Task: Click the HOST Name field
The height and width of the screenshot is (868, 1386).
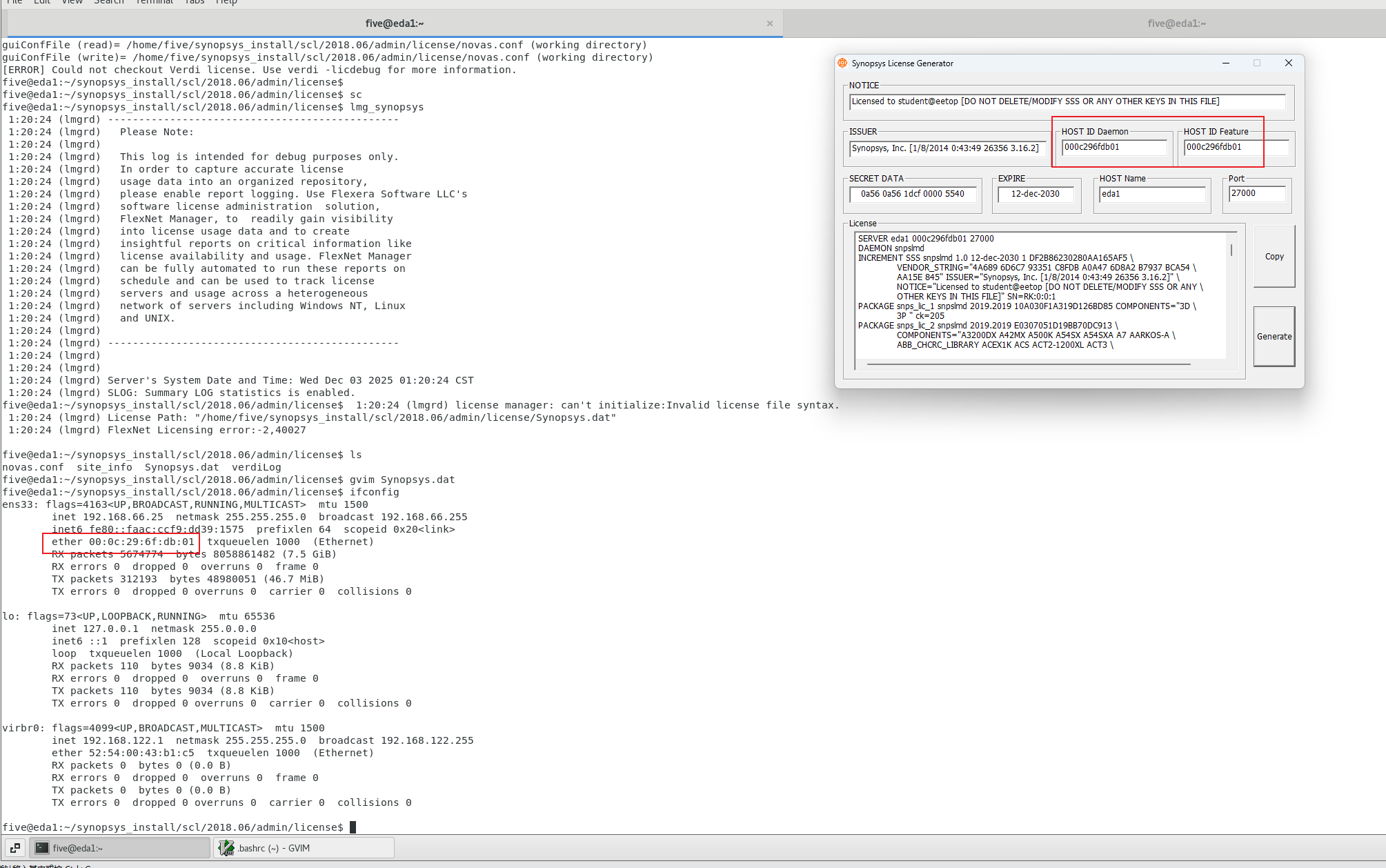Action: click(x=1151, y=194)
